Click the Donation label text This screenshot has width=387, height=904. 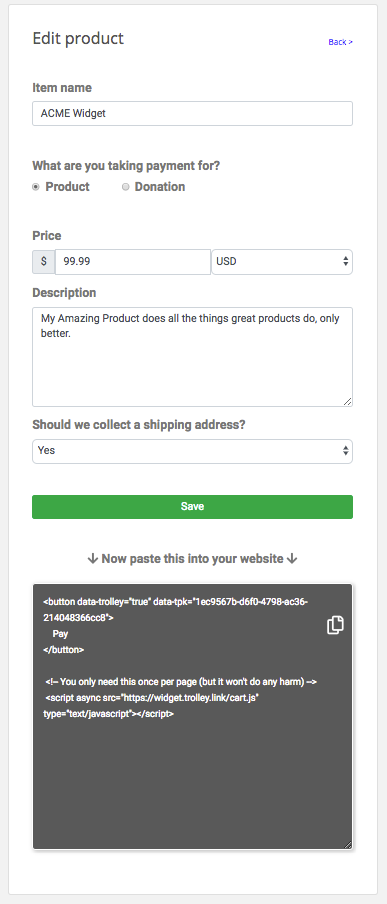[160, 187]
